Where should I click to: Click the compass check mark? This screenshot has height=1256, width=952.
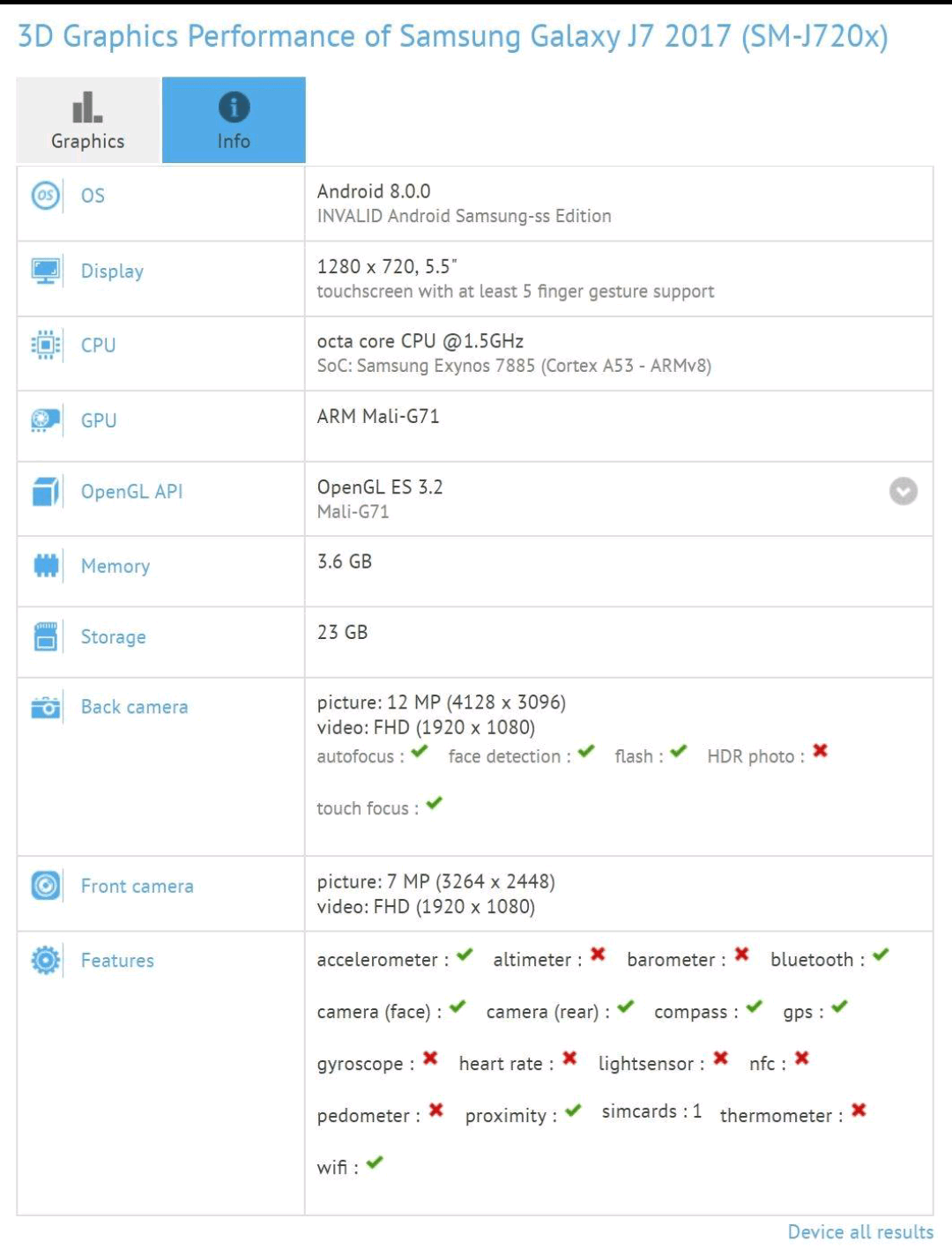(754, 1007)
